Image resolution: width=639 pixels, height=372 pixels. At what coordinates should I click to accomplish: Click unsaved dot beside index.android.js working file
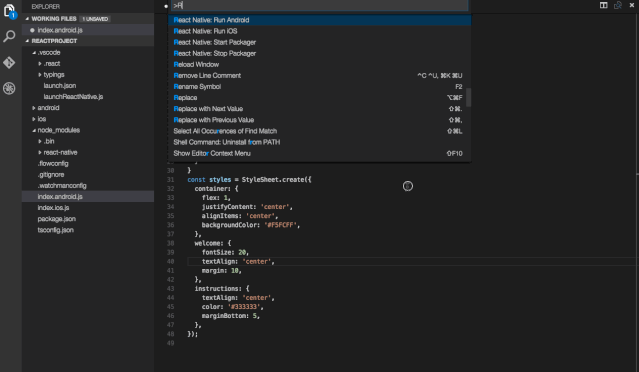click(x=32, y=30)
